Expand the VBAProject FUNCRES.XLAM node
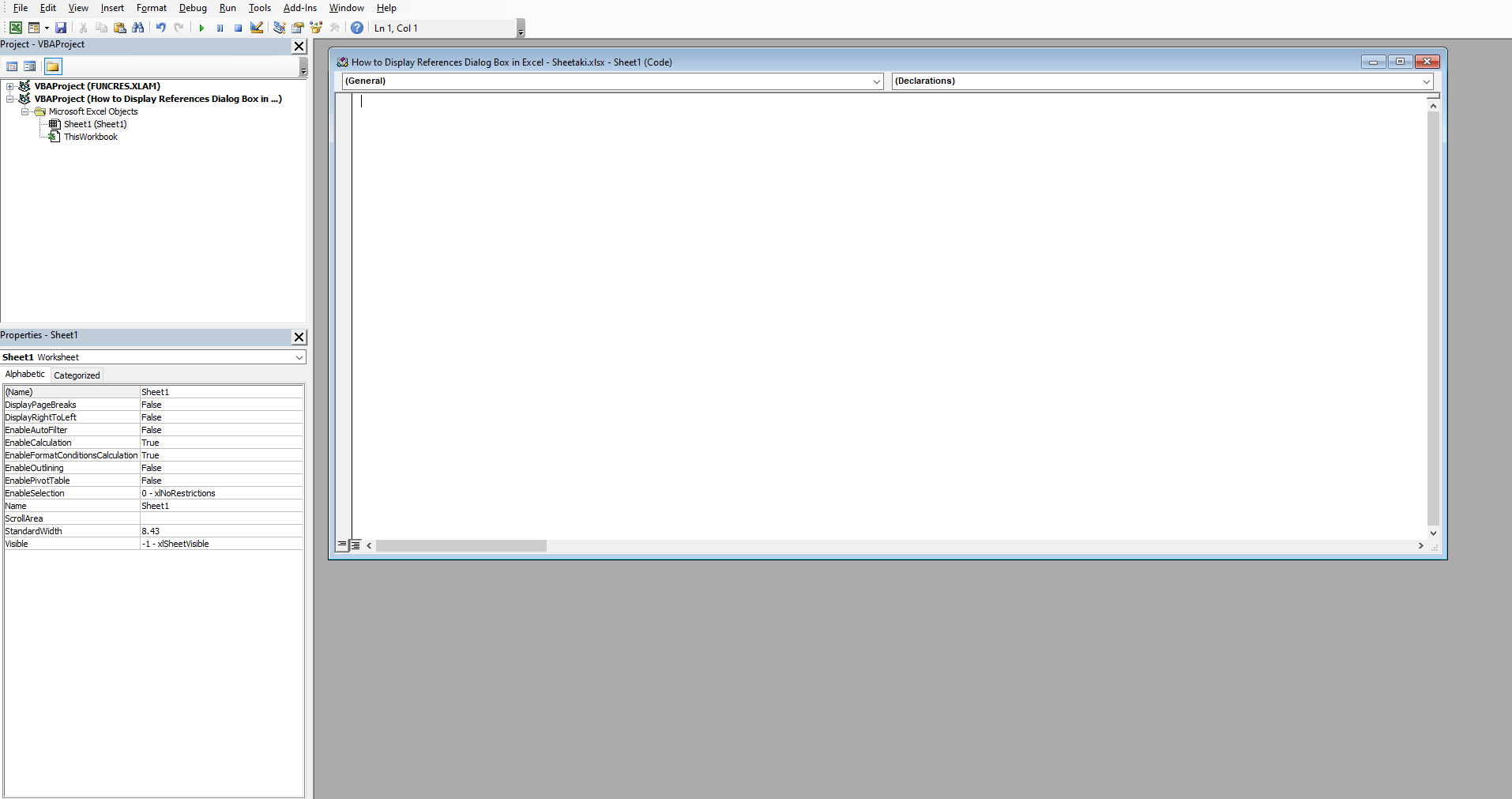The image size is (1512, 799). pos(10,85)
